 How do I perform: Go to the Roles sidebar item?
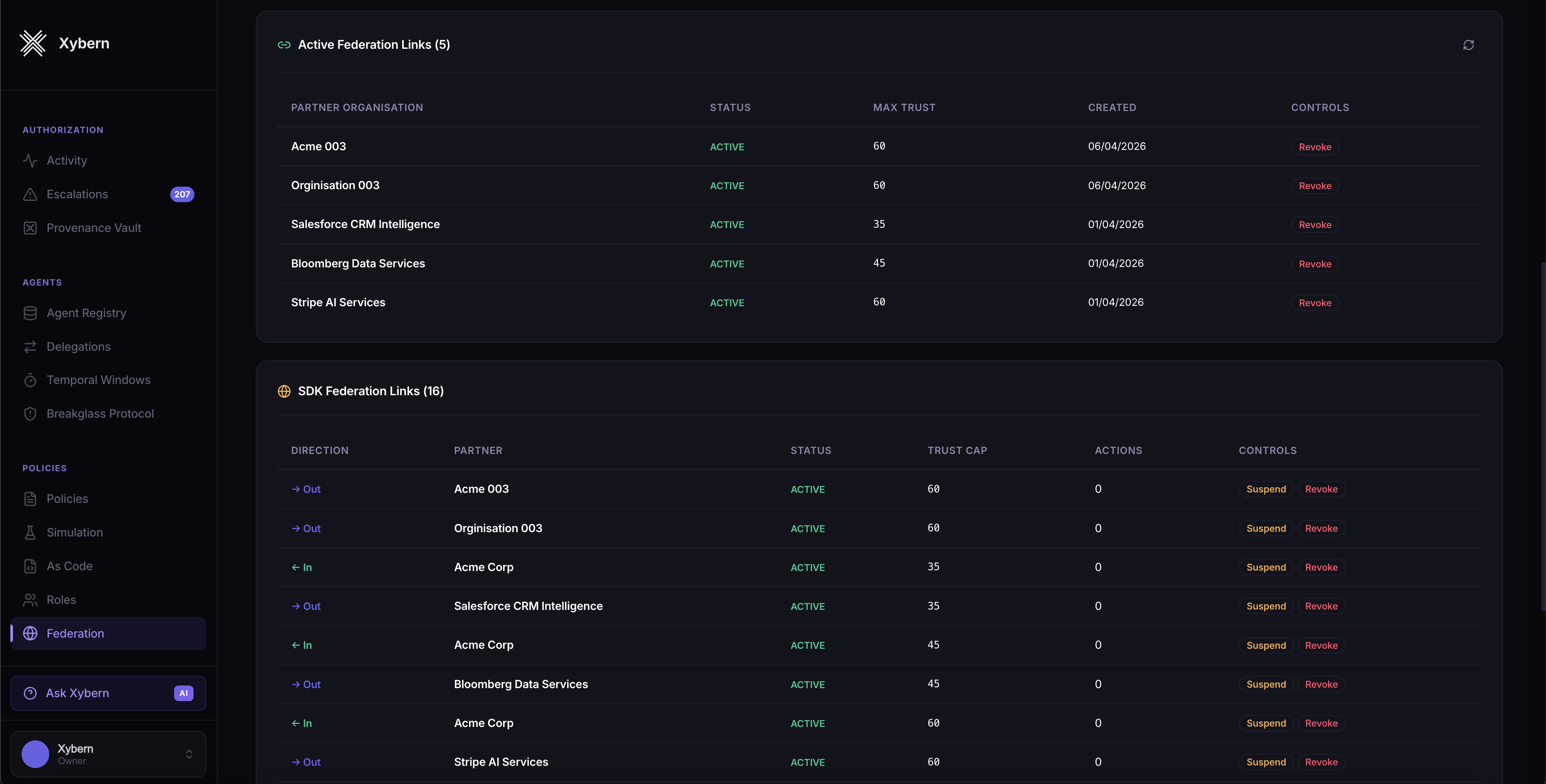(61, 600)
